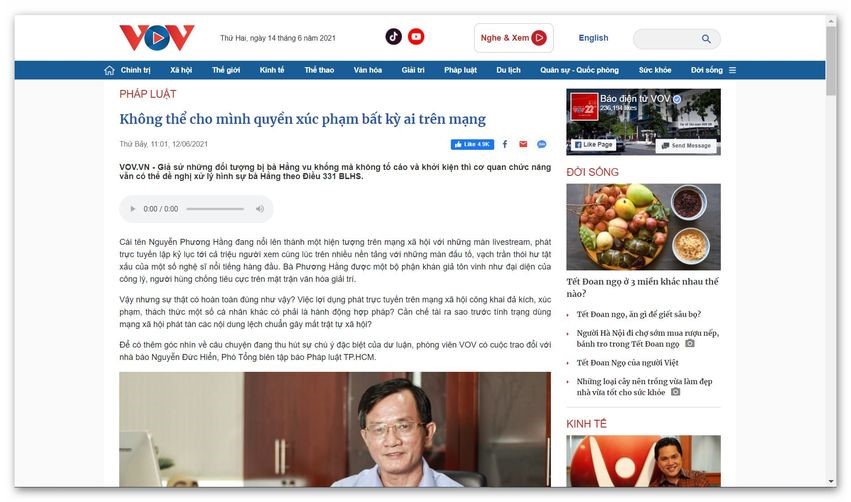This screenshot has height=502, width=851.
Task: Click Like Page on Báo điện tử VOV widget
Action: coord(594,145)
